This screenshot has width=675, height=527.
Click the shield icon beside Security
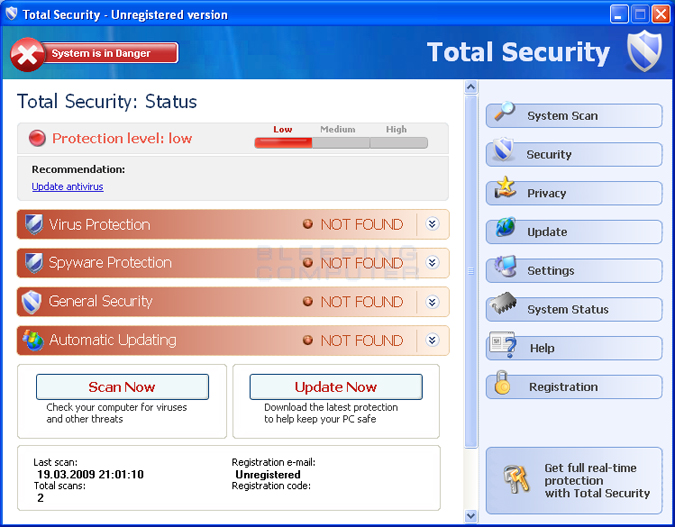click(x=503, y=149)
